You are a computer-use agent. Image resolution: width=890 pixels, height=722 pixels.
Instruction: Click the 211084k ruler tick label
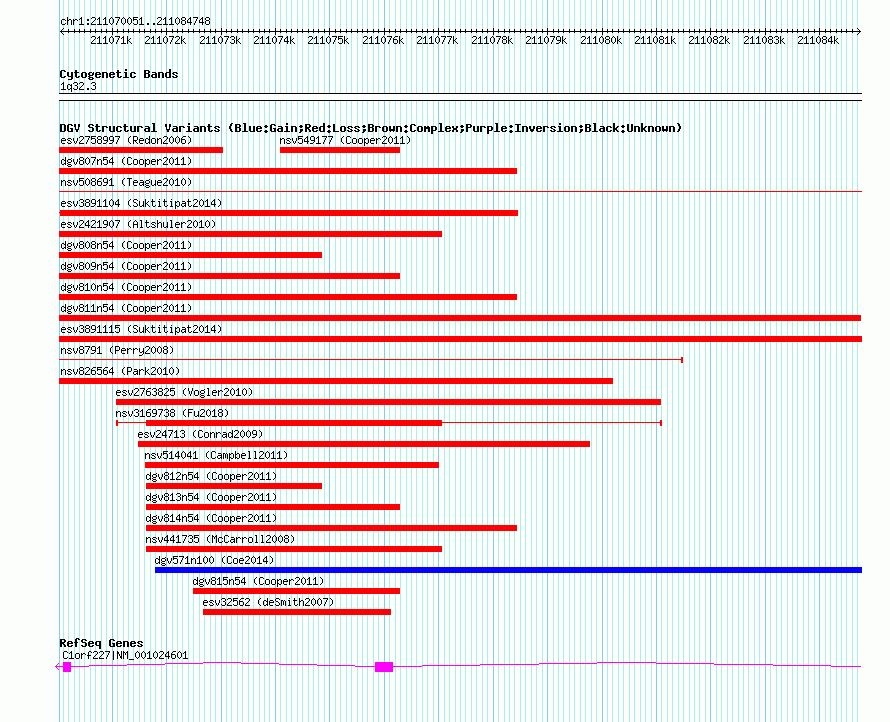[x=818, y=40]
